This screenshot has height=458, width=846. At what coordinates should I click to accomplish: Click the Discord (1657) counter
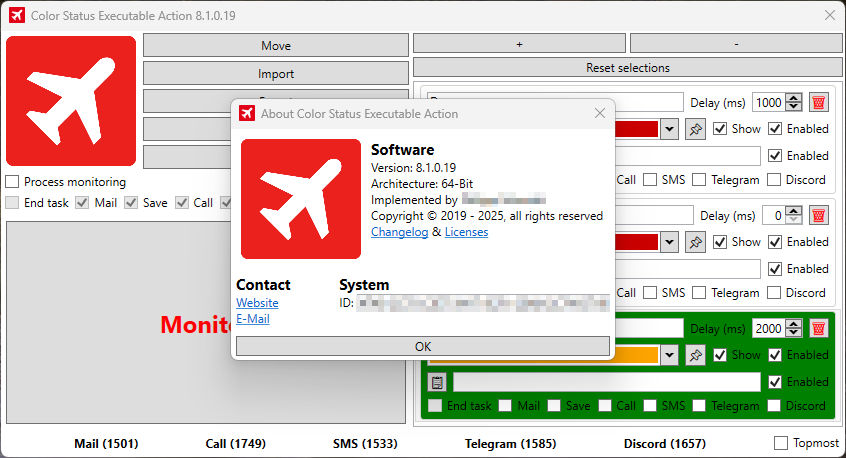point(665,443)
